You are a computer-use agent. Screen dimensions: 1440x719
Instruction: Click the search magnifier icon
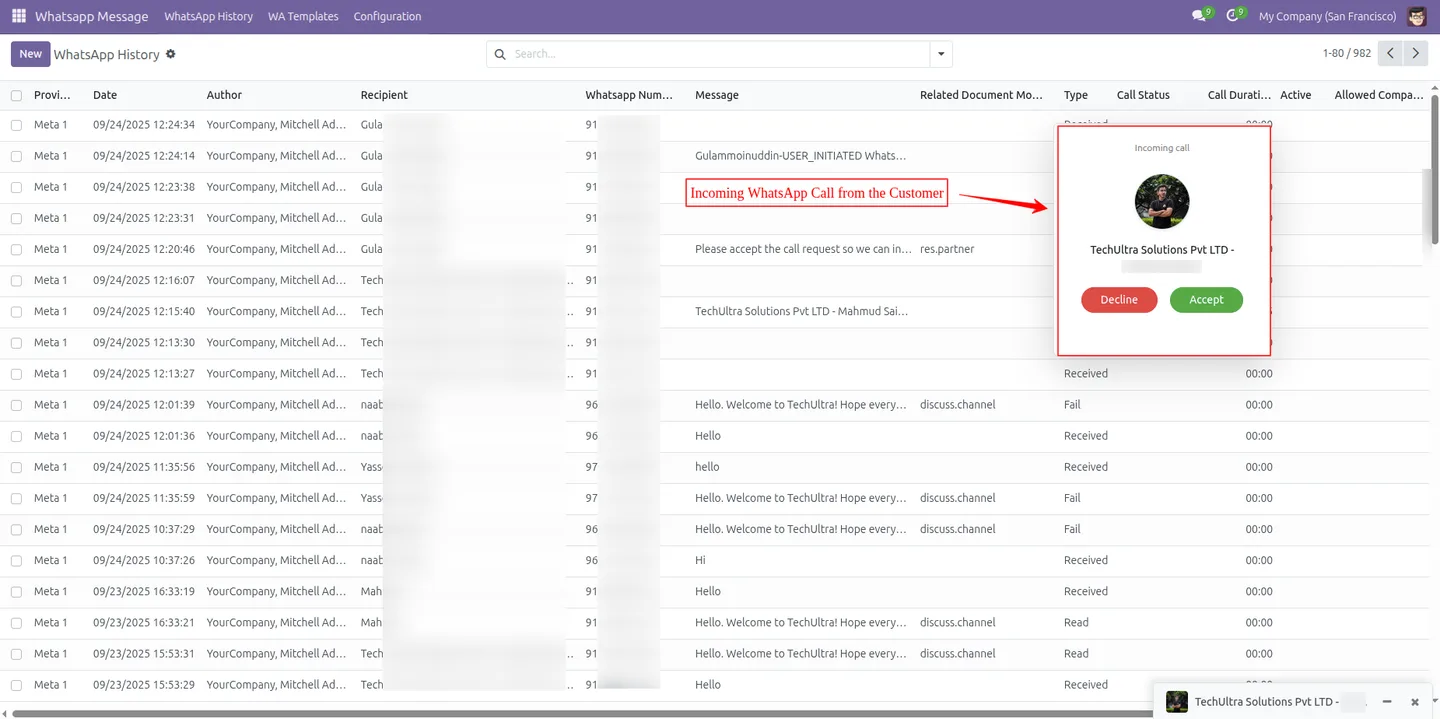pyautogui.click(x=500, y=54)
